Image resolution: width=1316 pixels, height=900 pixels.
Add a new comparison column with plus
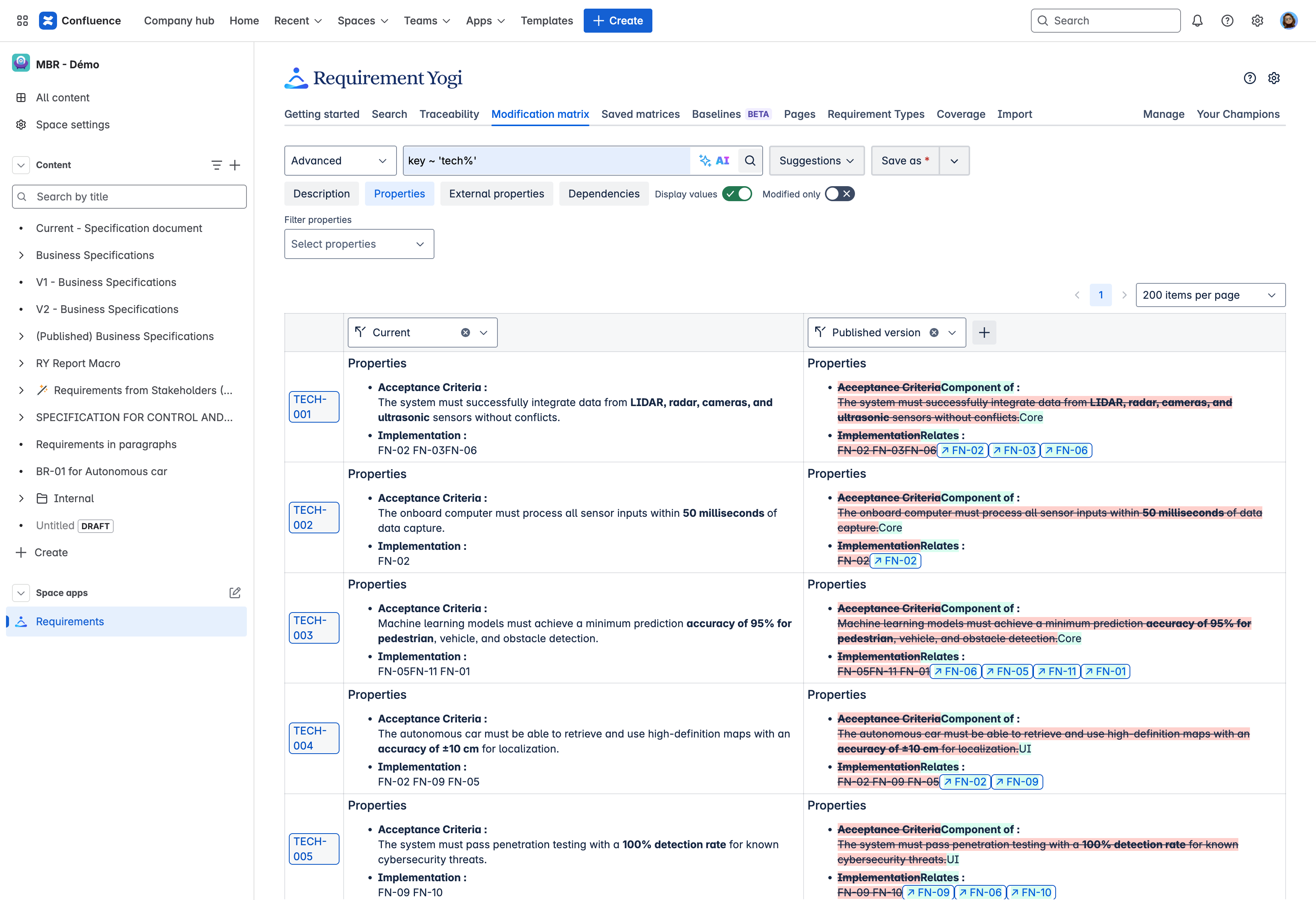(x=984, y=333)
